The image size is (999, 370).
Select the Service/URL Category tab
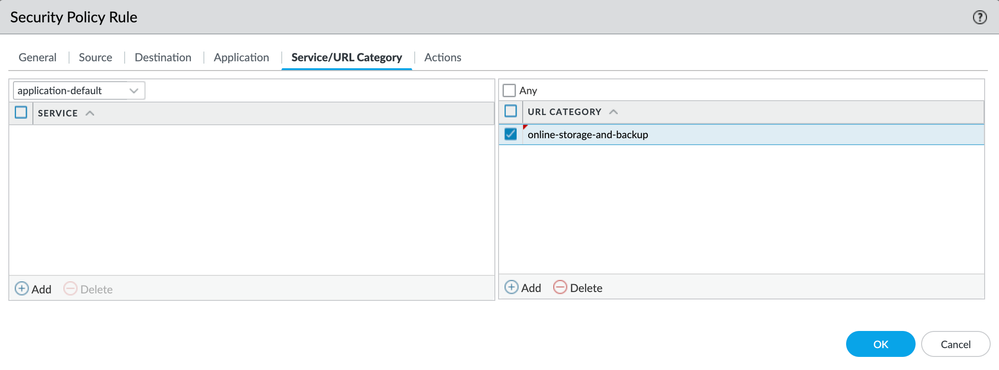[347, 57]
